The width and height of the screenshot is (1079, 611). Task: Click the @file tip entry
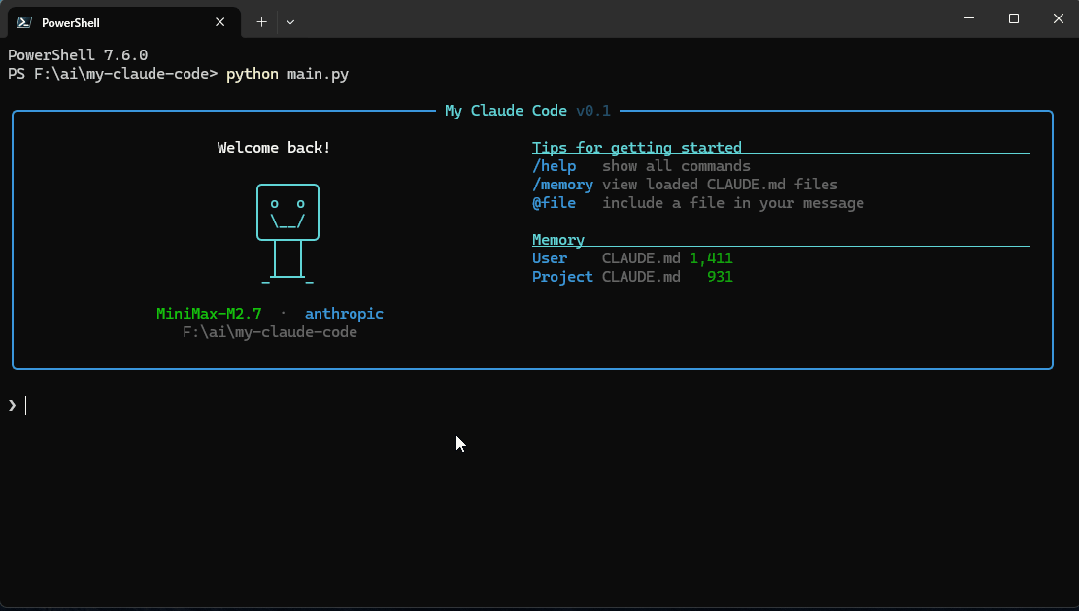pyautogui.click(x=554, y=203)
